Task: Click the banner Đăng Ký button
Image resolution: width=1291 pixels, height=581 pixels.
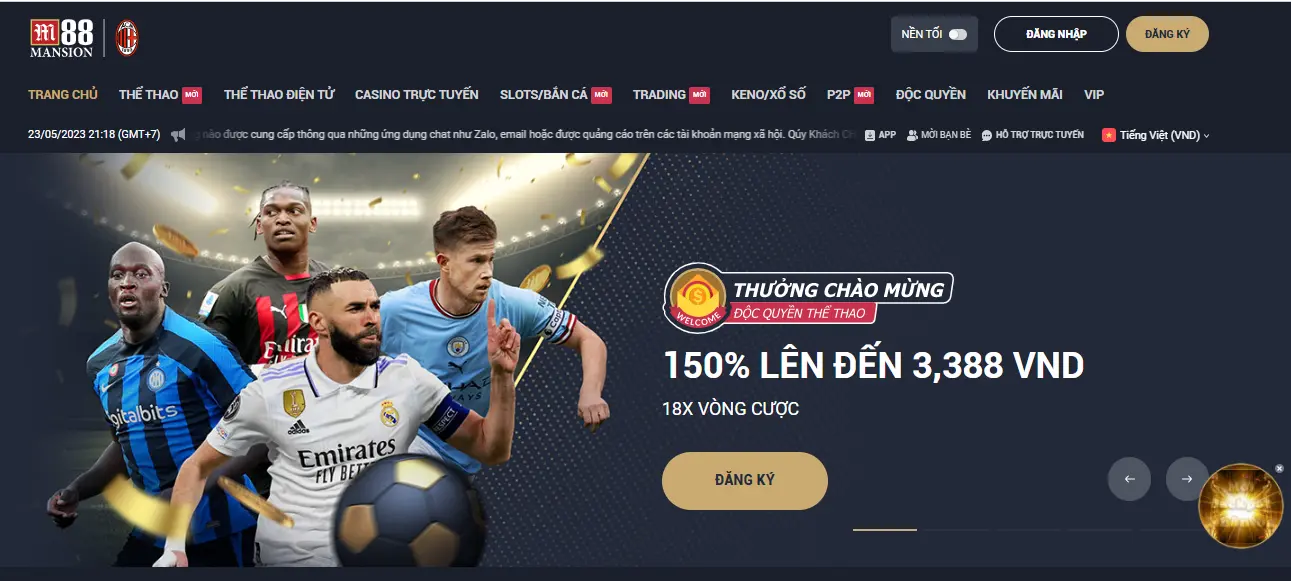Action: [745, 481]
